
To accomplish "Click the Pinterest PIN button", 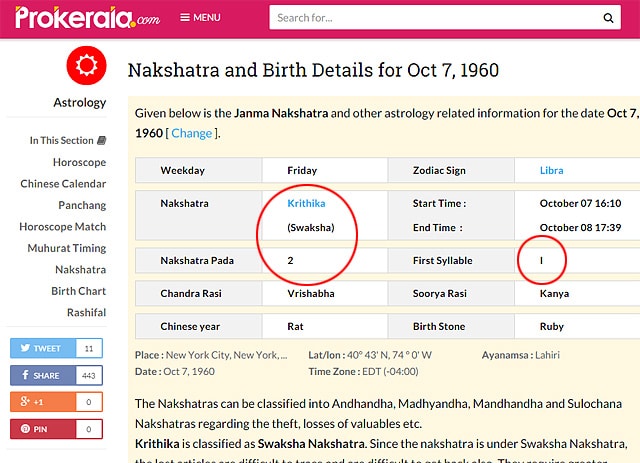I will (x=43, y=429).
